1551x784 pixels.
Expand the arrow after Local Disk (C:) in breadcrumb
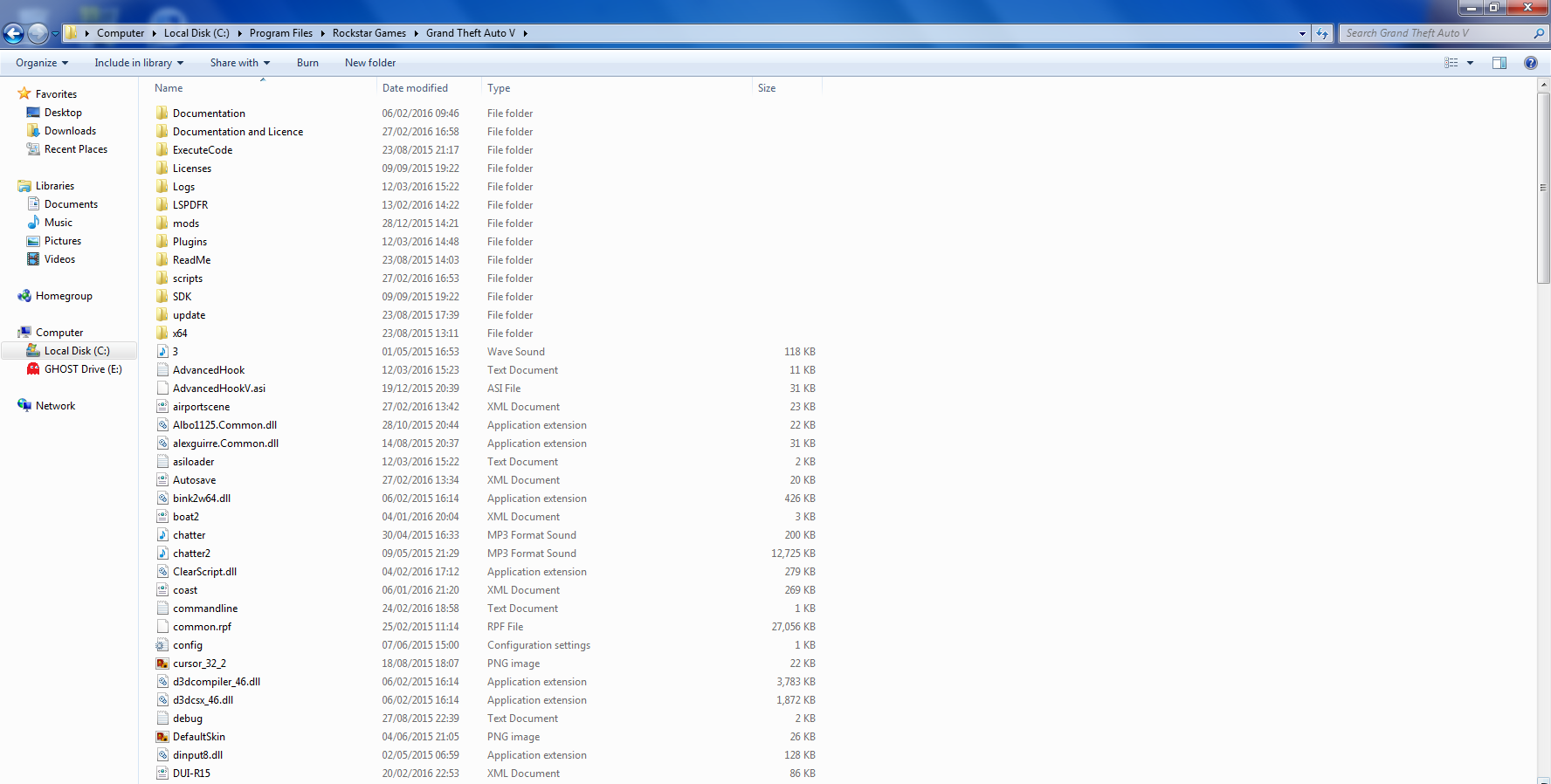pyautogui.click(x=240, y=33)
